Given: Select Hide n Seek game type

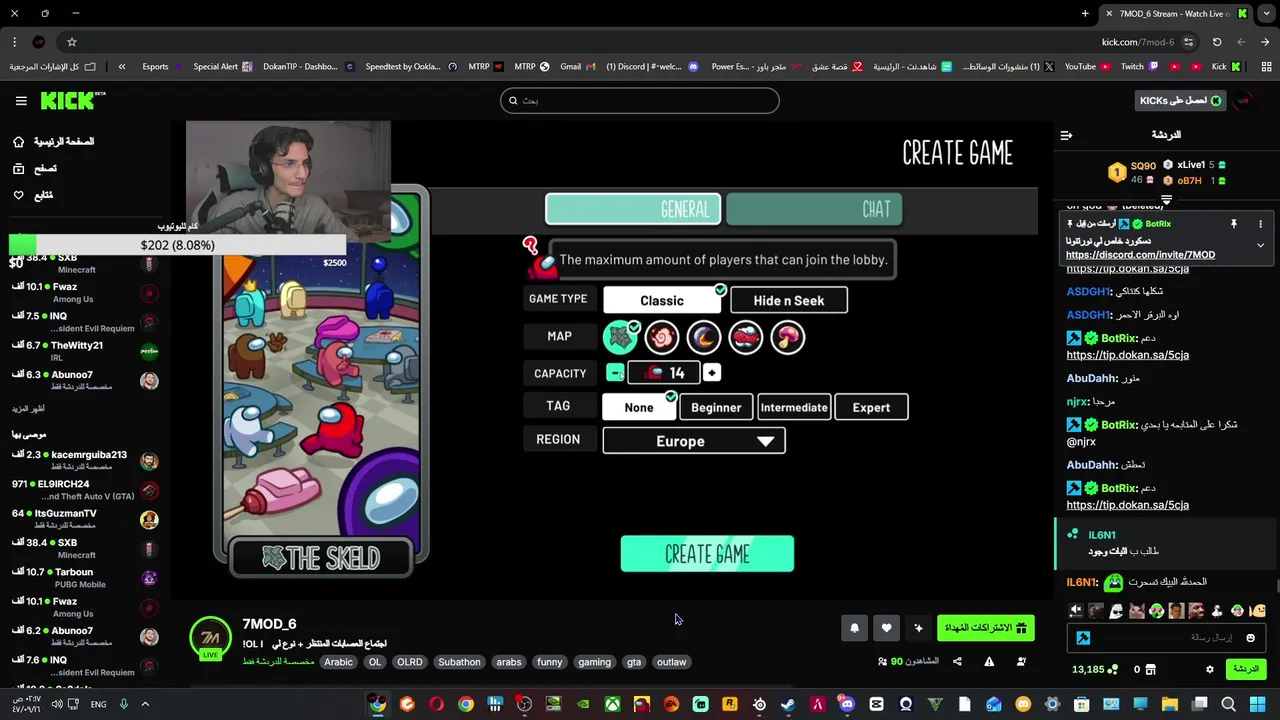Looking at the screenshot, I should (x=789, y=300).
